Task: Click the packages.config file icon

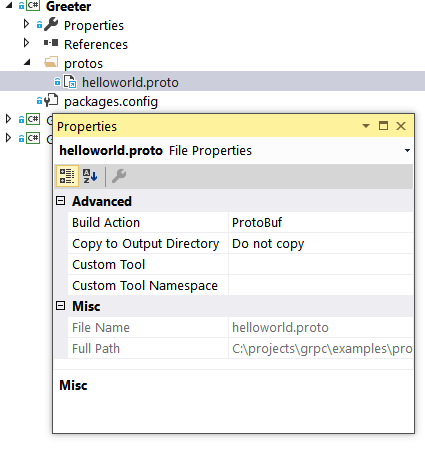Action: tap(51, 100)
